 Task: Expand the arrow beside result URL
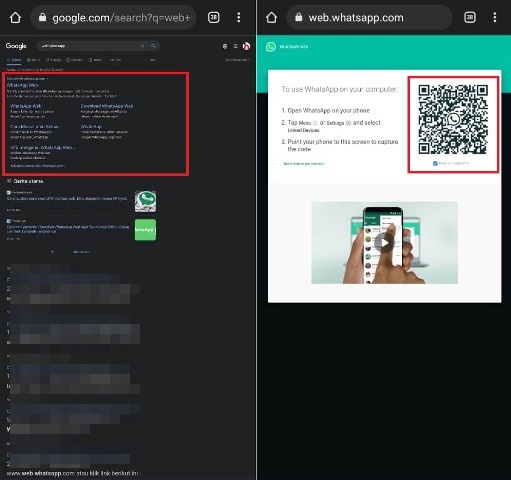tap(48, 79)
